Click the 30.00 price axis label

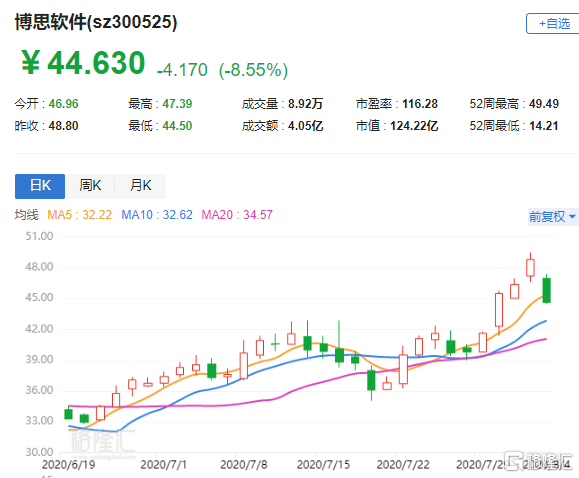click(39, 452)
